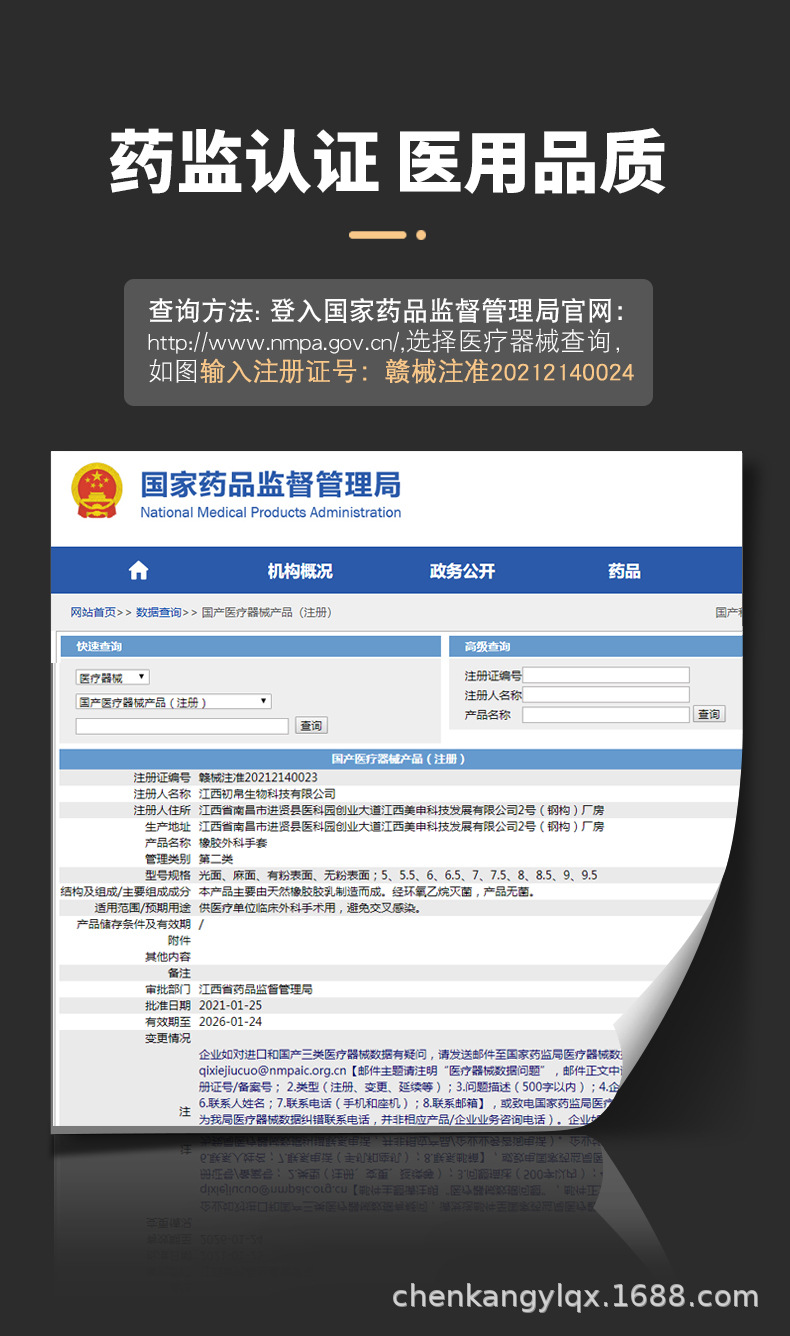Open the 机构概况 menu
The height and width of the screenshot is (1336, 790).
(x=300, y=571)
